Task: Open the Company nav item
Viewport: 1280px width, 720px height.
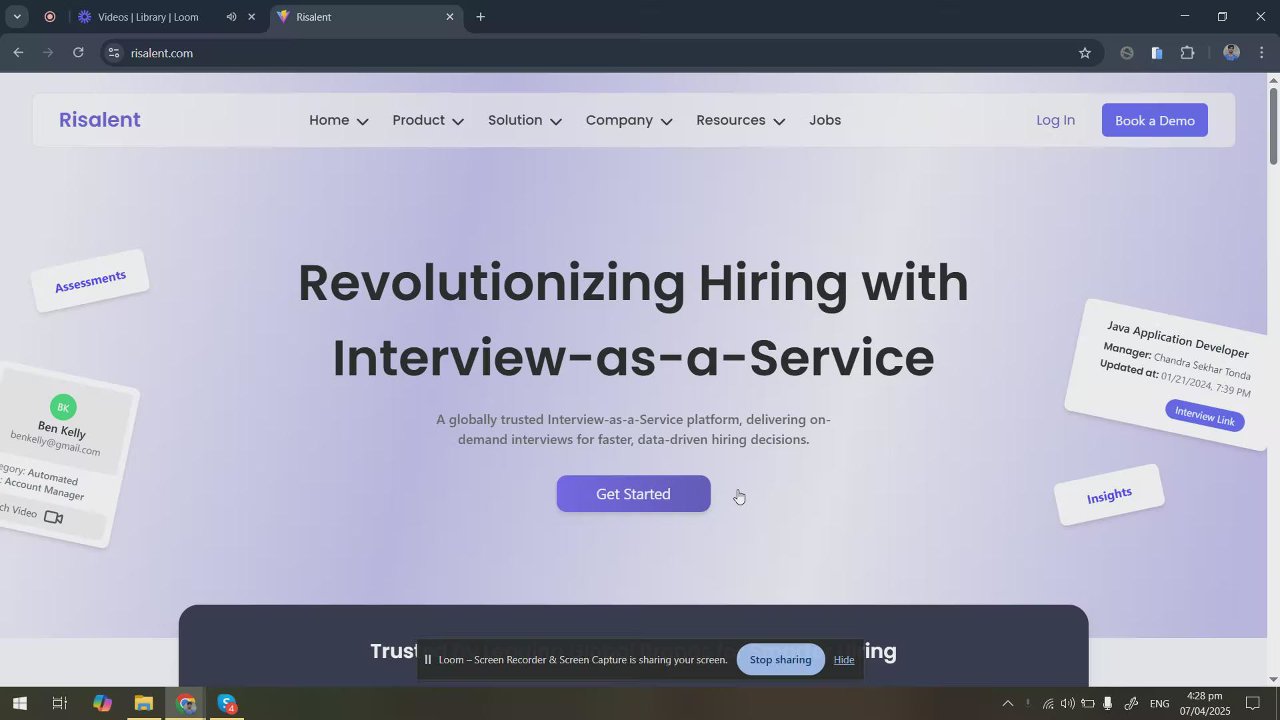Action: (619, 120)
